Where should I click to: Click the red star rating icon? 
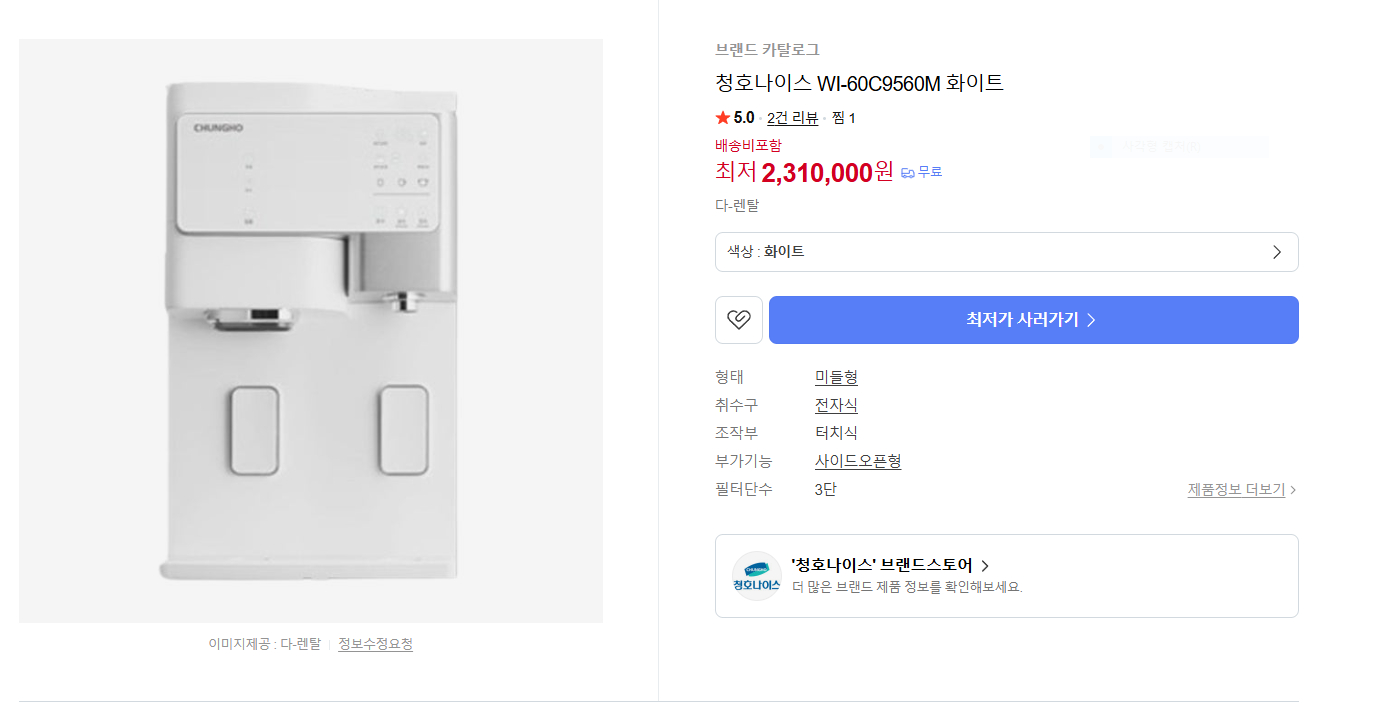721,116
